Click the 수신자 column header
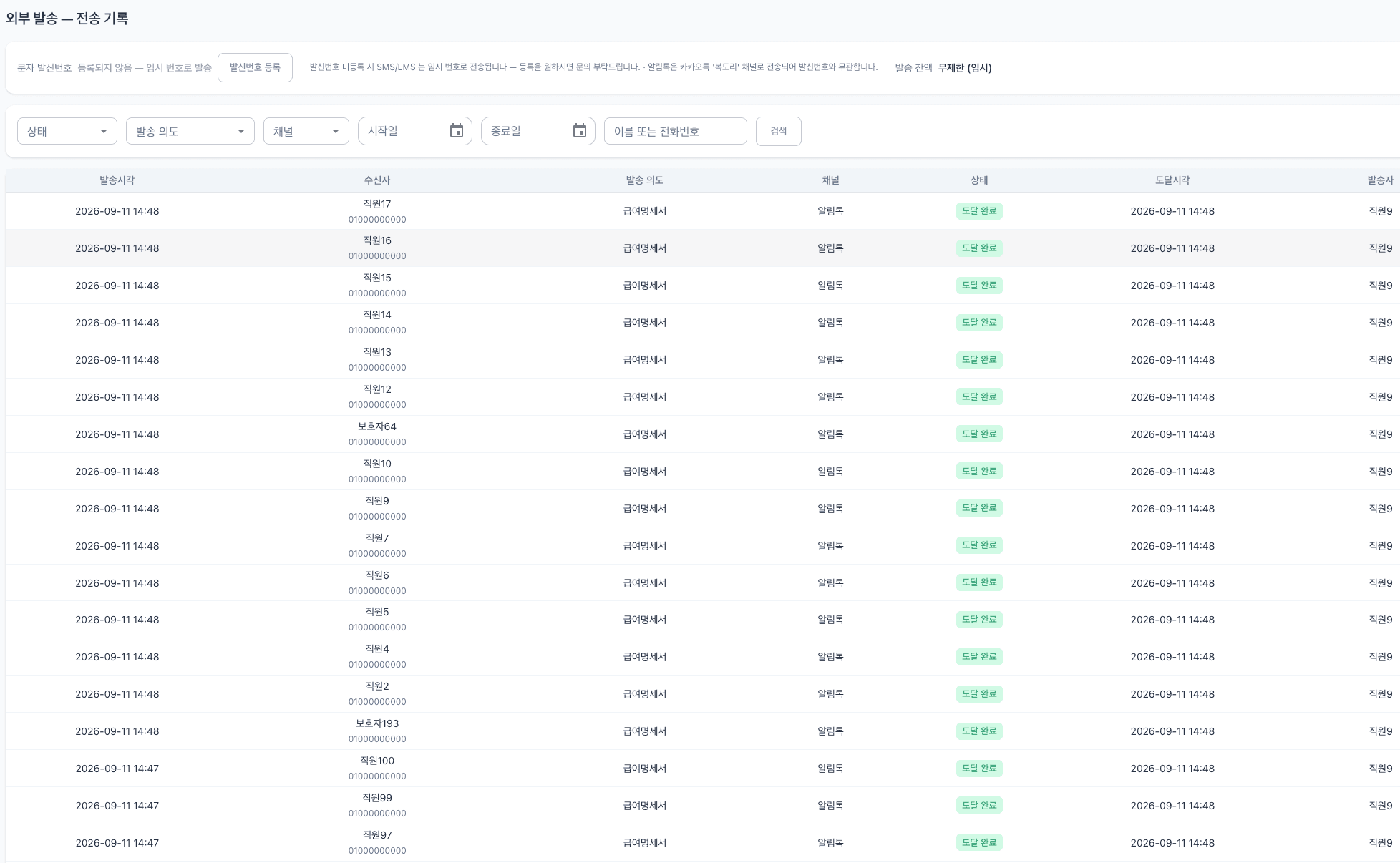This screenshot has width=1400, height=863. [377, 180]
